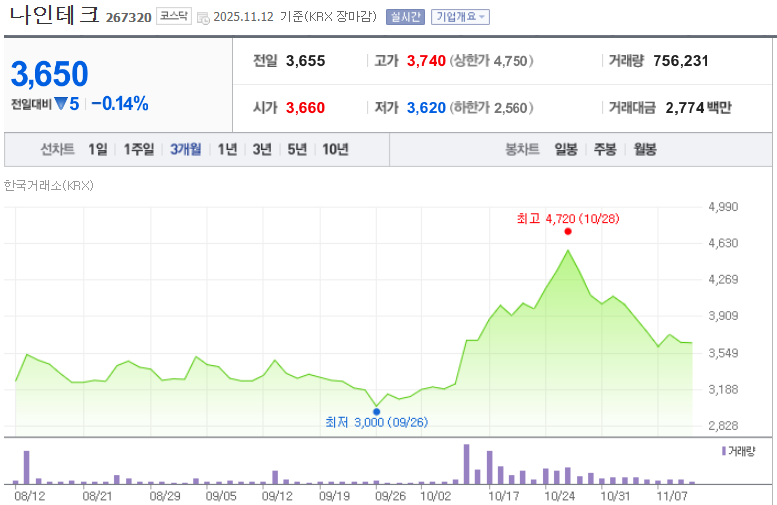Open the 기업개요 dropdown
The height and width of the screenshot is (505, 777).
point(460,17)
